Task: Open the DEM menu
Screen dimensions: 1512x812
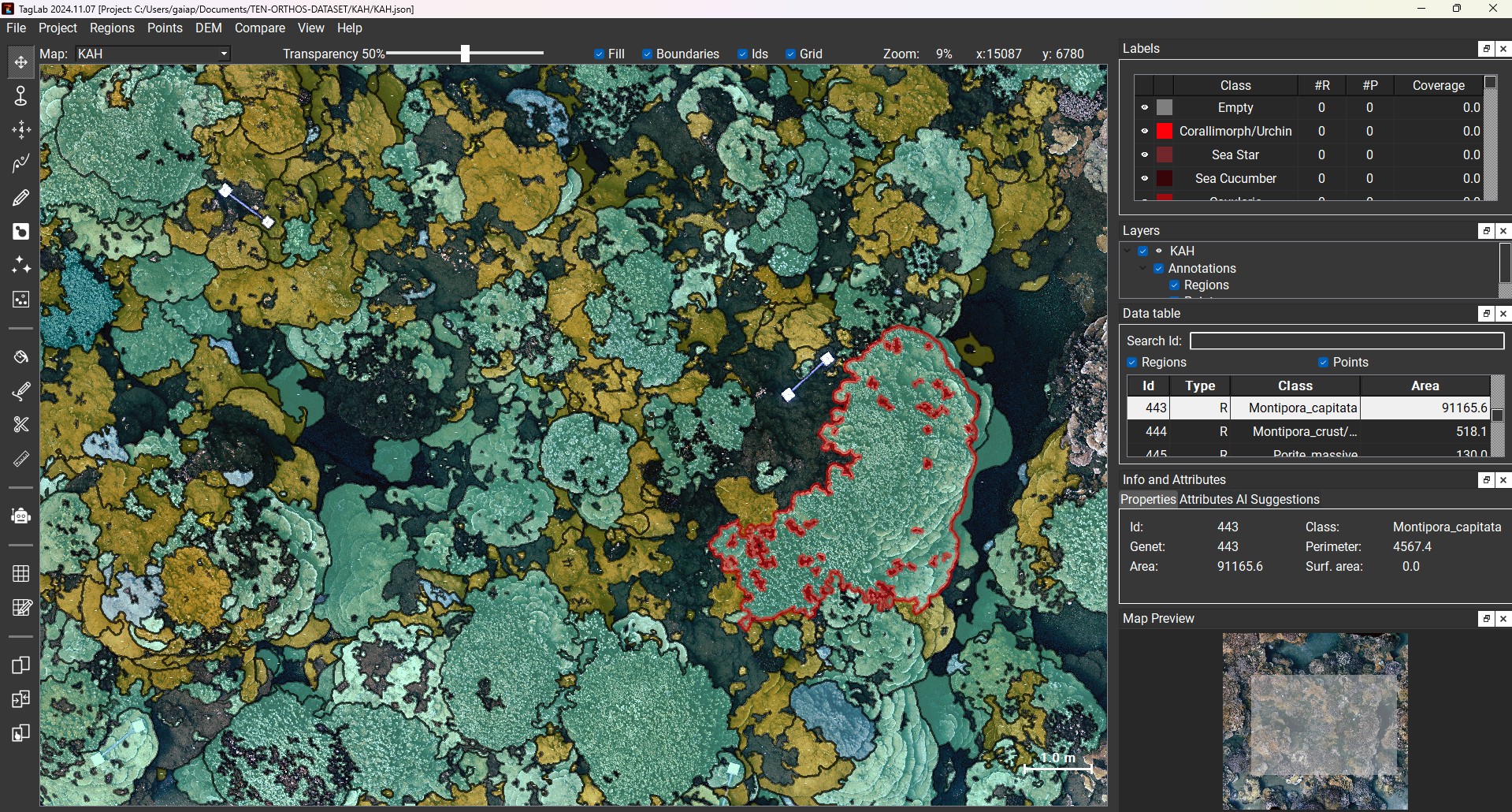Action: [x=208, y=28]
